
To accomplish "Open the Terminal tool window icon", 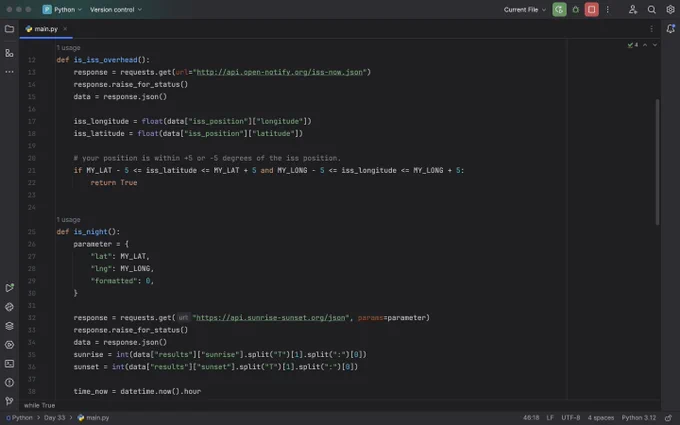I will click(x=9, y=364).
